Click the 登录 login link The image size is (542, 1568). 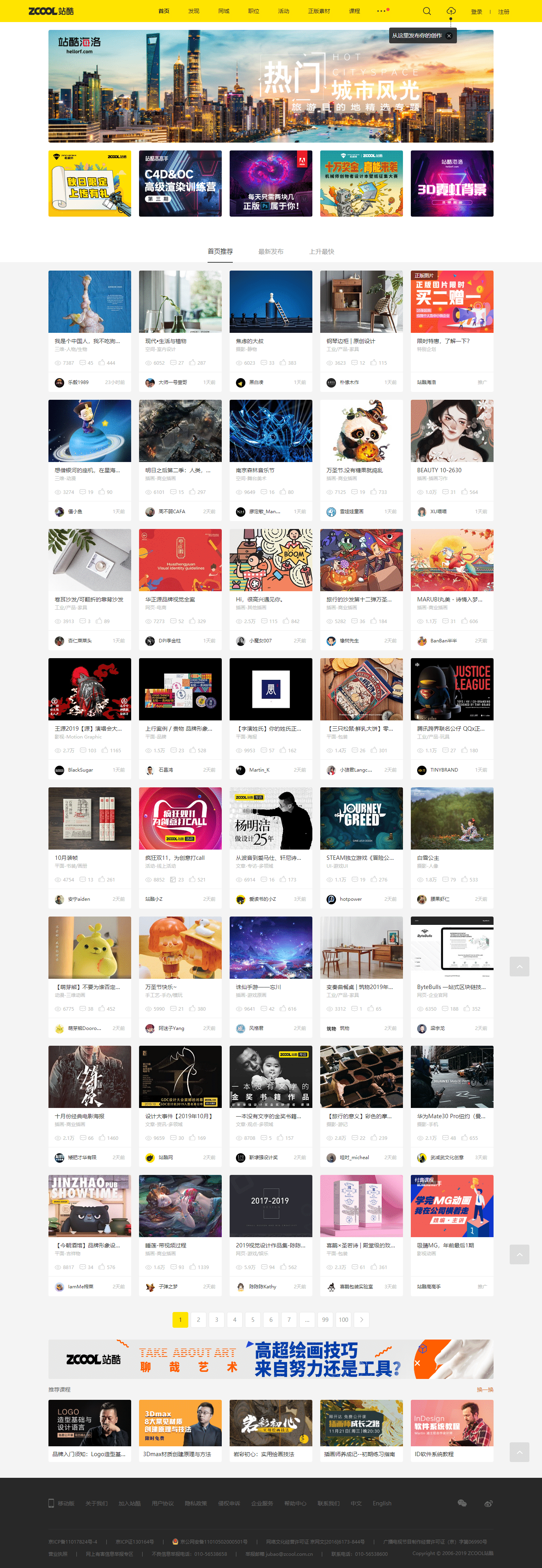click(x=476, y=11)
